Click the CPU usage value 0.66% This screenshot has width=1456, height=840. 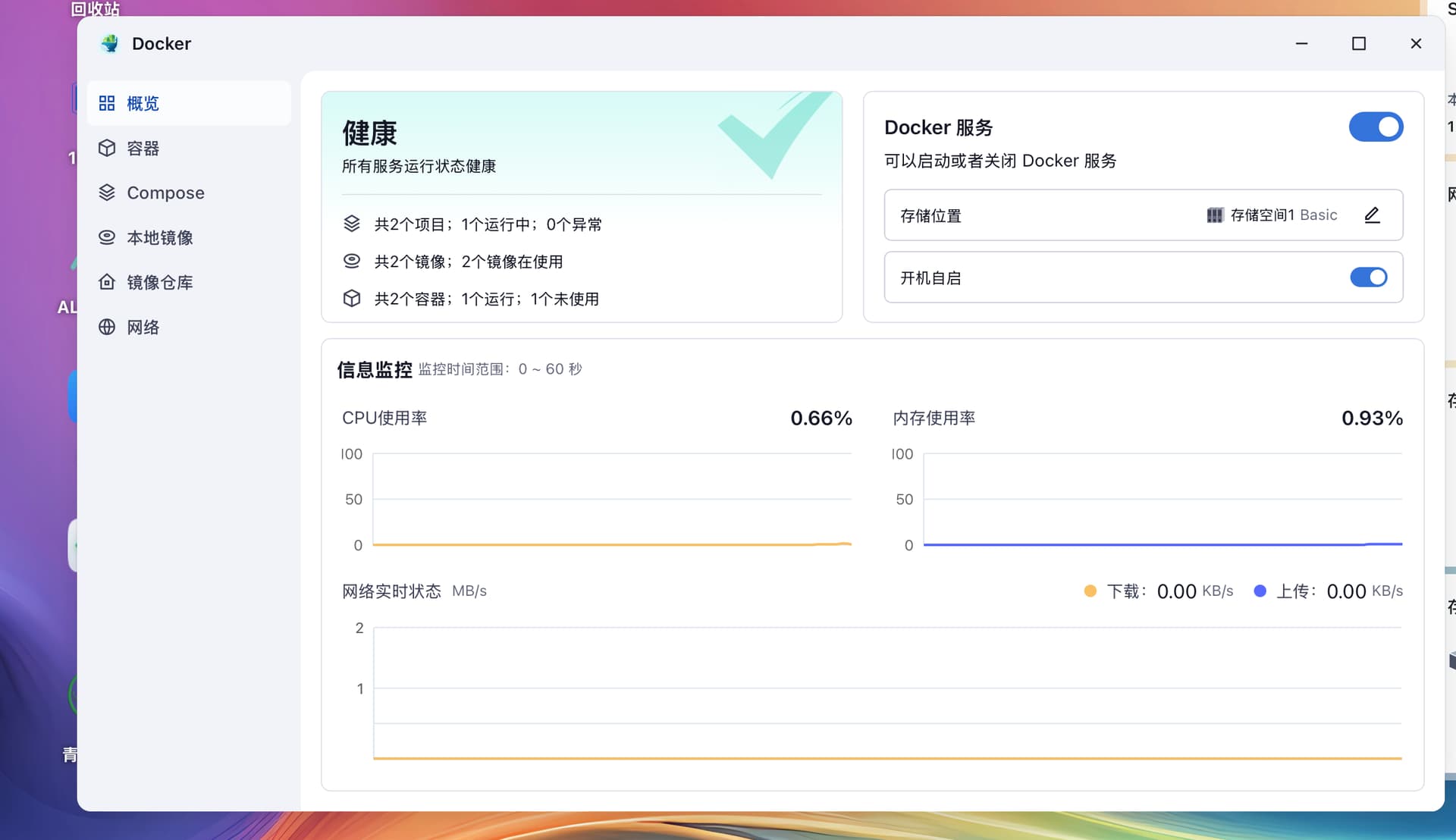click(x=821, y=418)
